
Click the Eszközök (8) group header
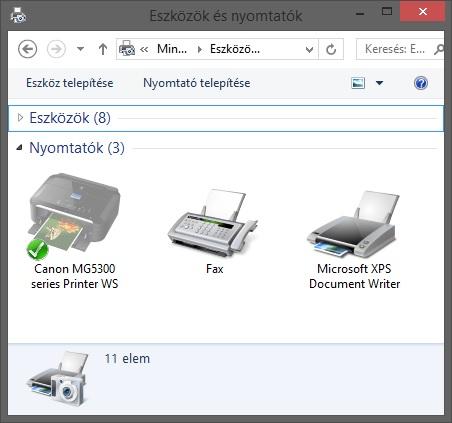tap(226, 118)
